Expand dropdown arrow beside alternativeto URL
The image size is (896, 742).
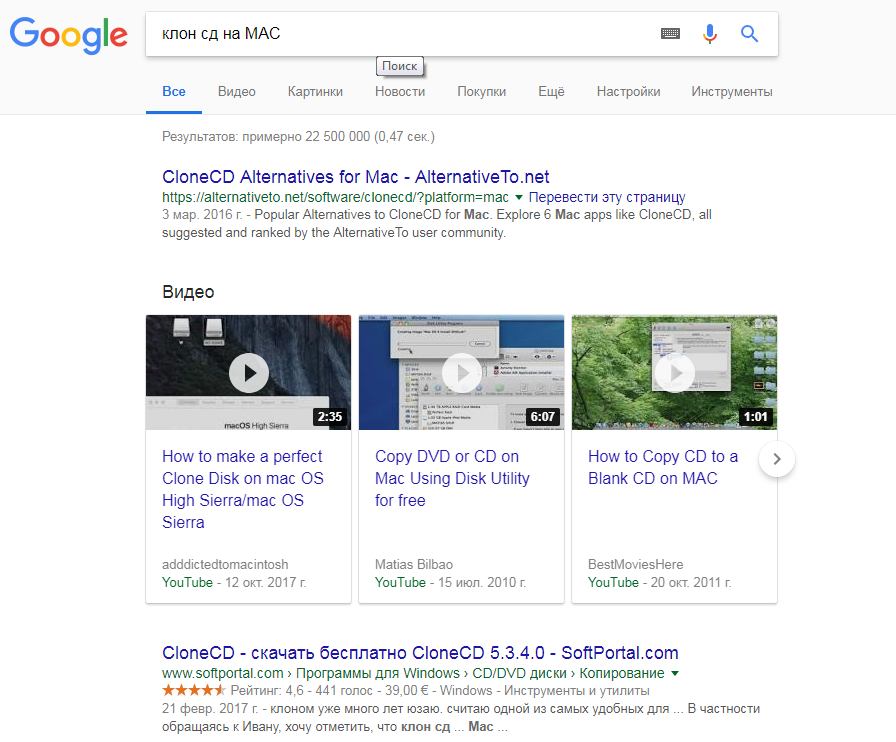pos(519,197)
